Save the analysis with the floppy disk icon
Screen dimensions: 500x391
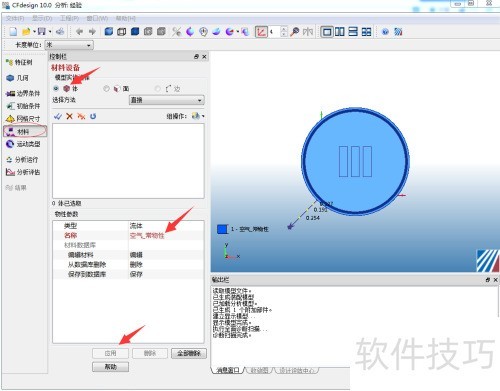[x=42, y=32]
